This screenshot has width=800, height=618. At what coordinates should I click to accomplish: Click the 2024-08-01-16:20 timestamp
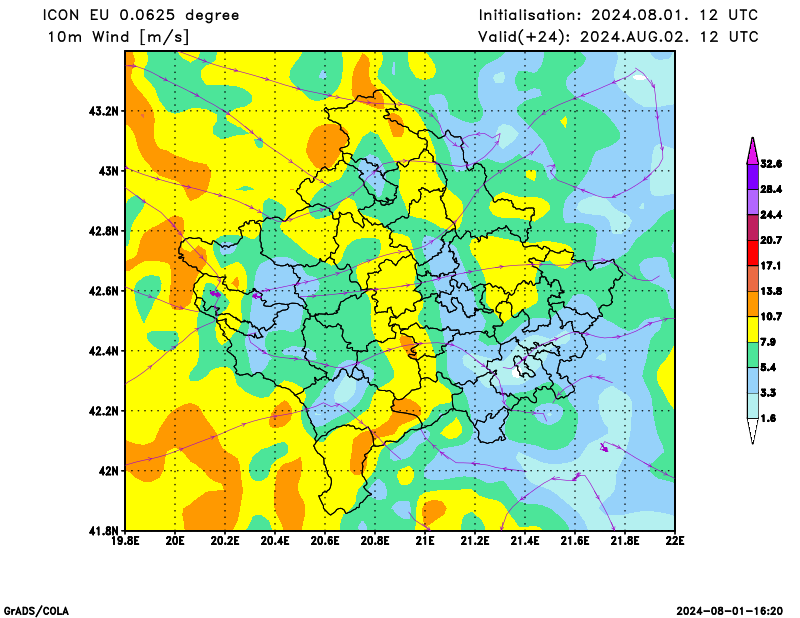tap(730, 611)
